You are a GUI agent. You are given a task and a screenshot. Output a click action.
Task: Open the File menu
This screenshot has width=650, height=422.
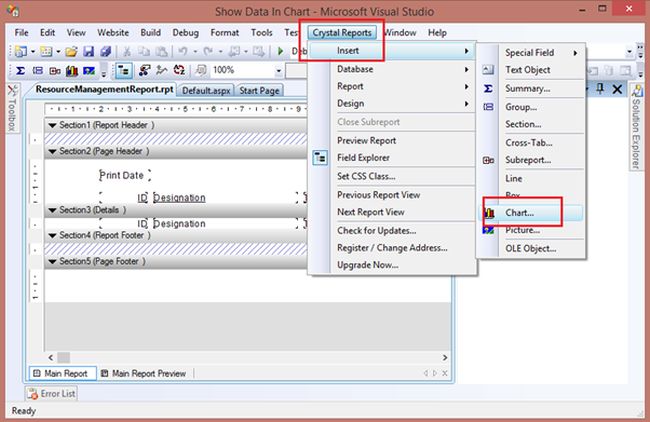[x=22, y=32]
